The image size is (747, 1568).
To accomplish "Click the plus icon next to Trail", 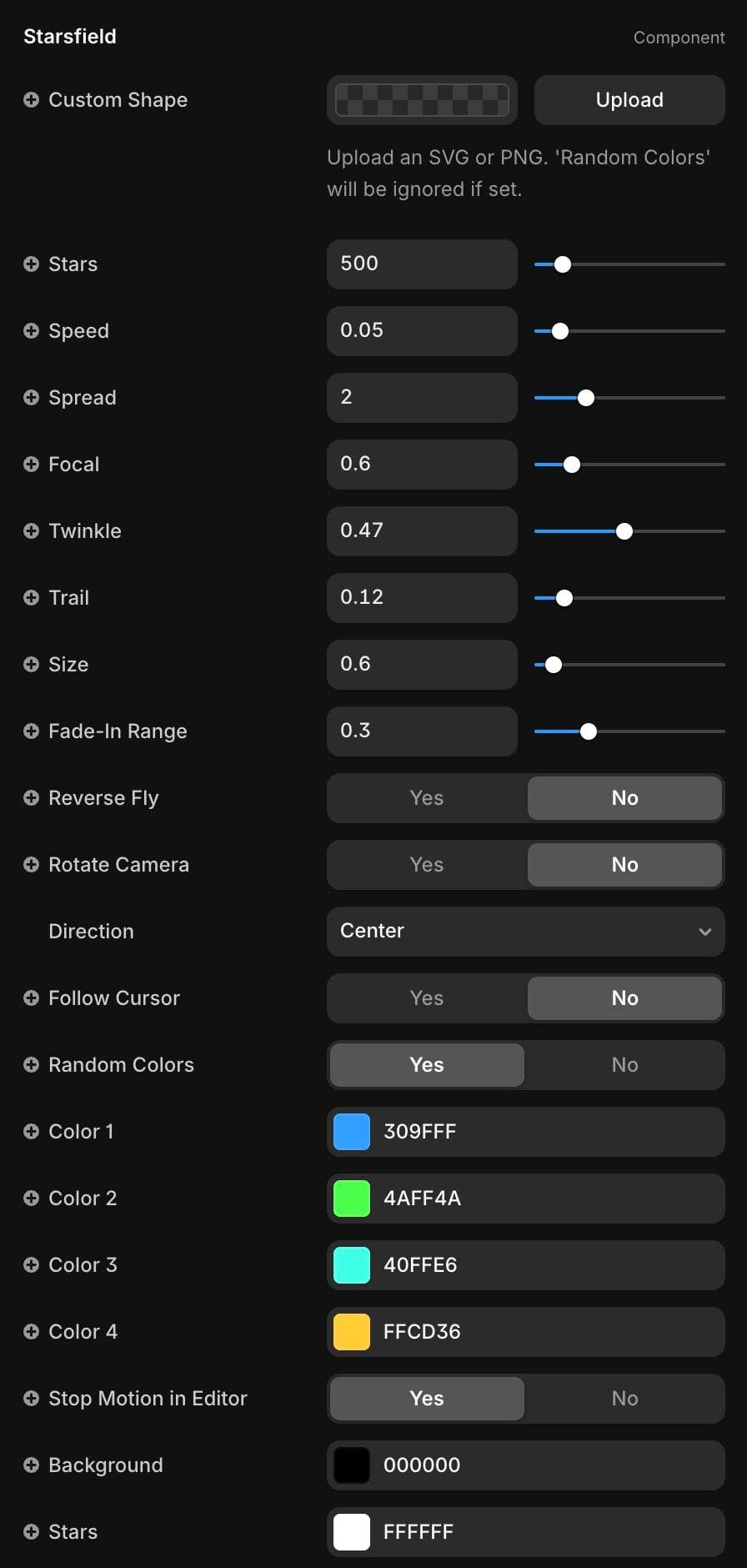I will 31,598.
